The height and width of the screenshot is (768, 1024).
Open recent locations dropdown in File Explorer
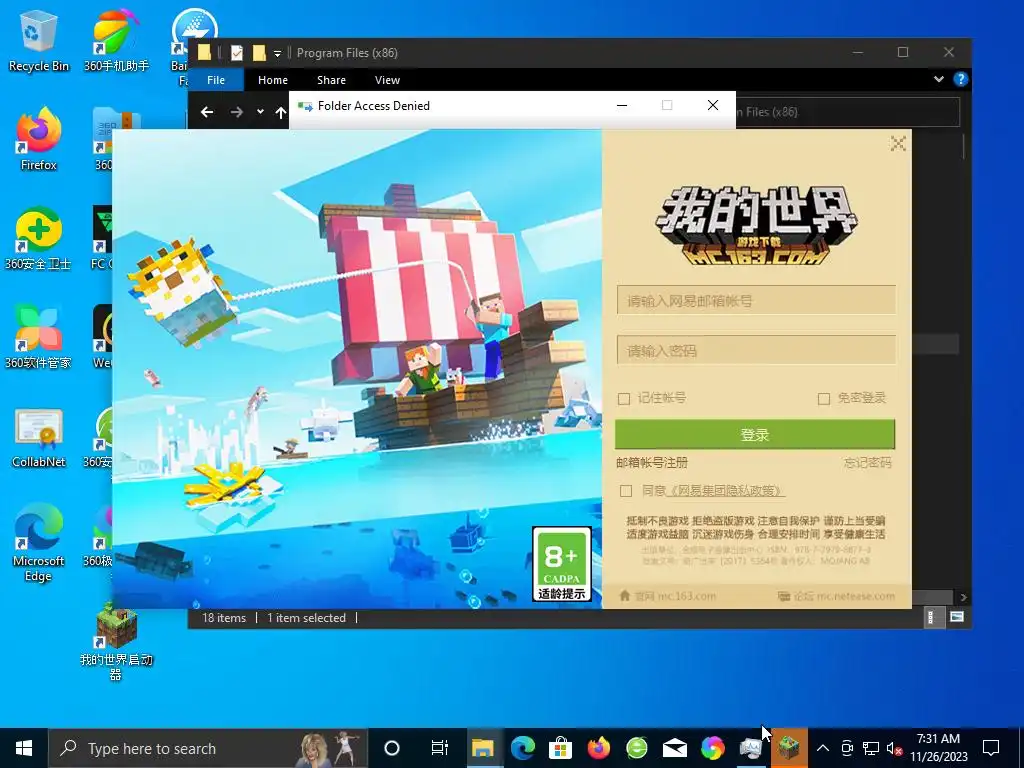(x=260, y=112)
